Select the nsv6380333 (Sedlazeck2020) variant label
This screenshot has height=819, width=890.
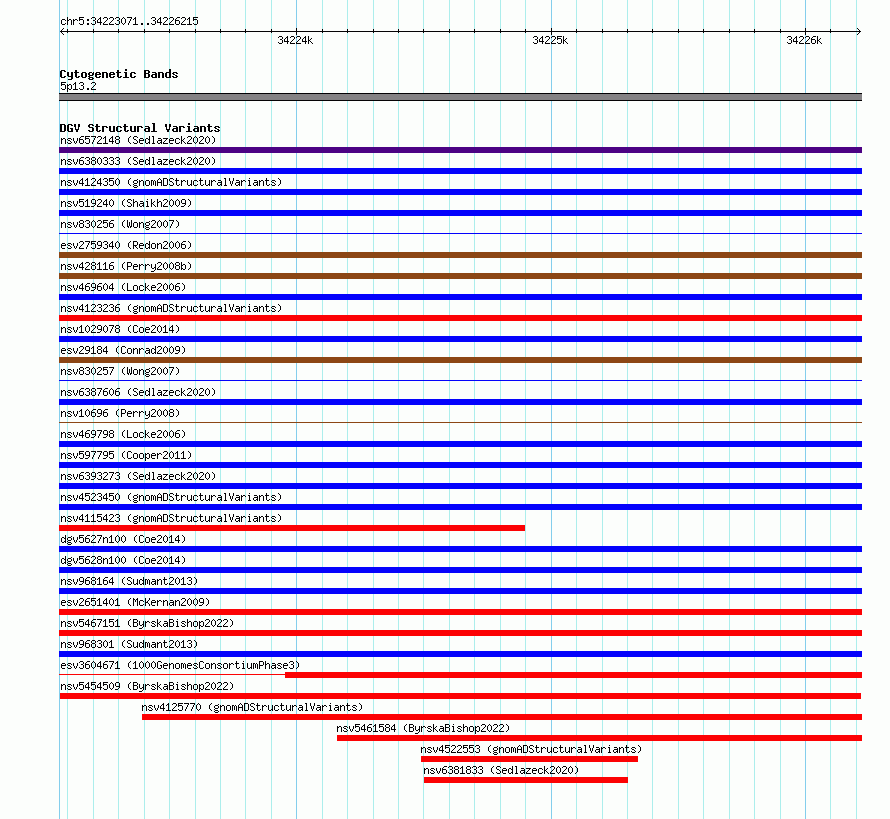[x=138, y=161]
